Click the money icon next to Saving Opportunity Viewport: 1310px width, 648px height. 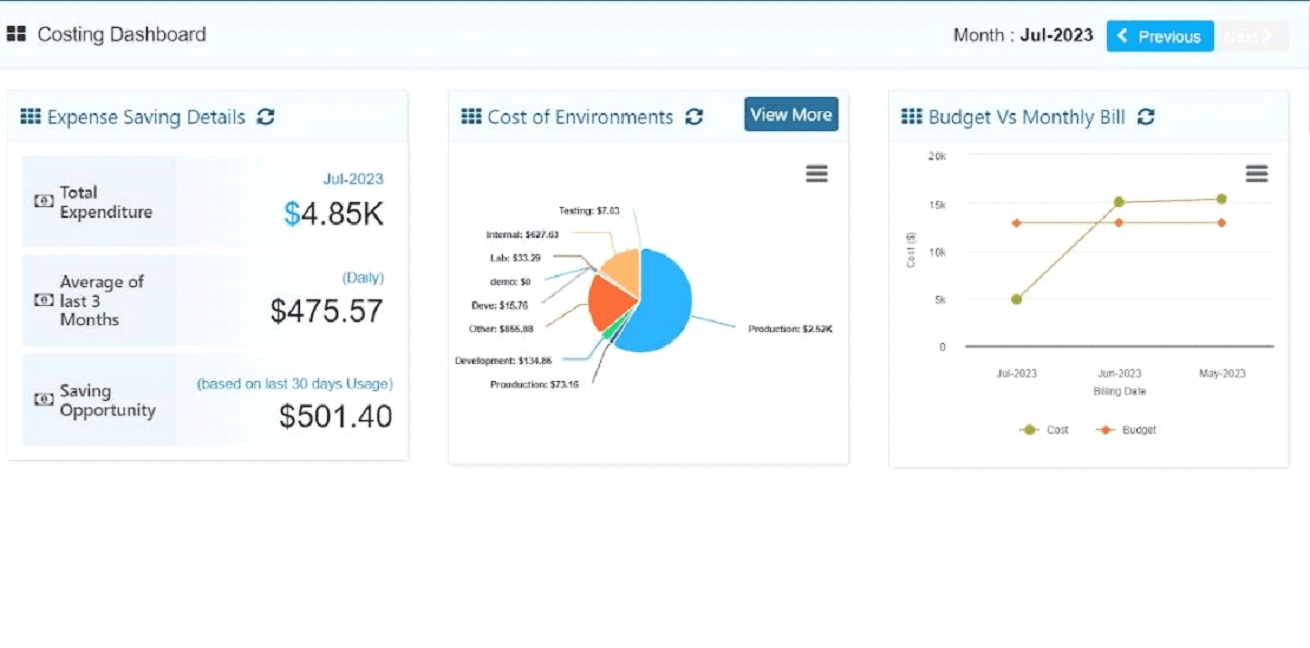pos(44,399)
